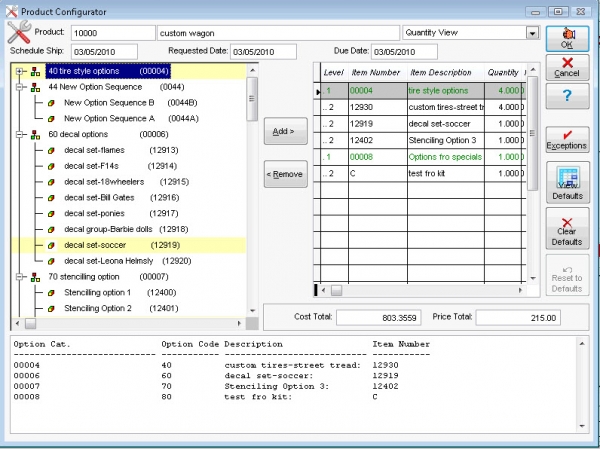
Task: Click the grid horizontal scrollbar thumb
Action: pyautogui.click(x=336, y=291)
